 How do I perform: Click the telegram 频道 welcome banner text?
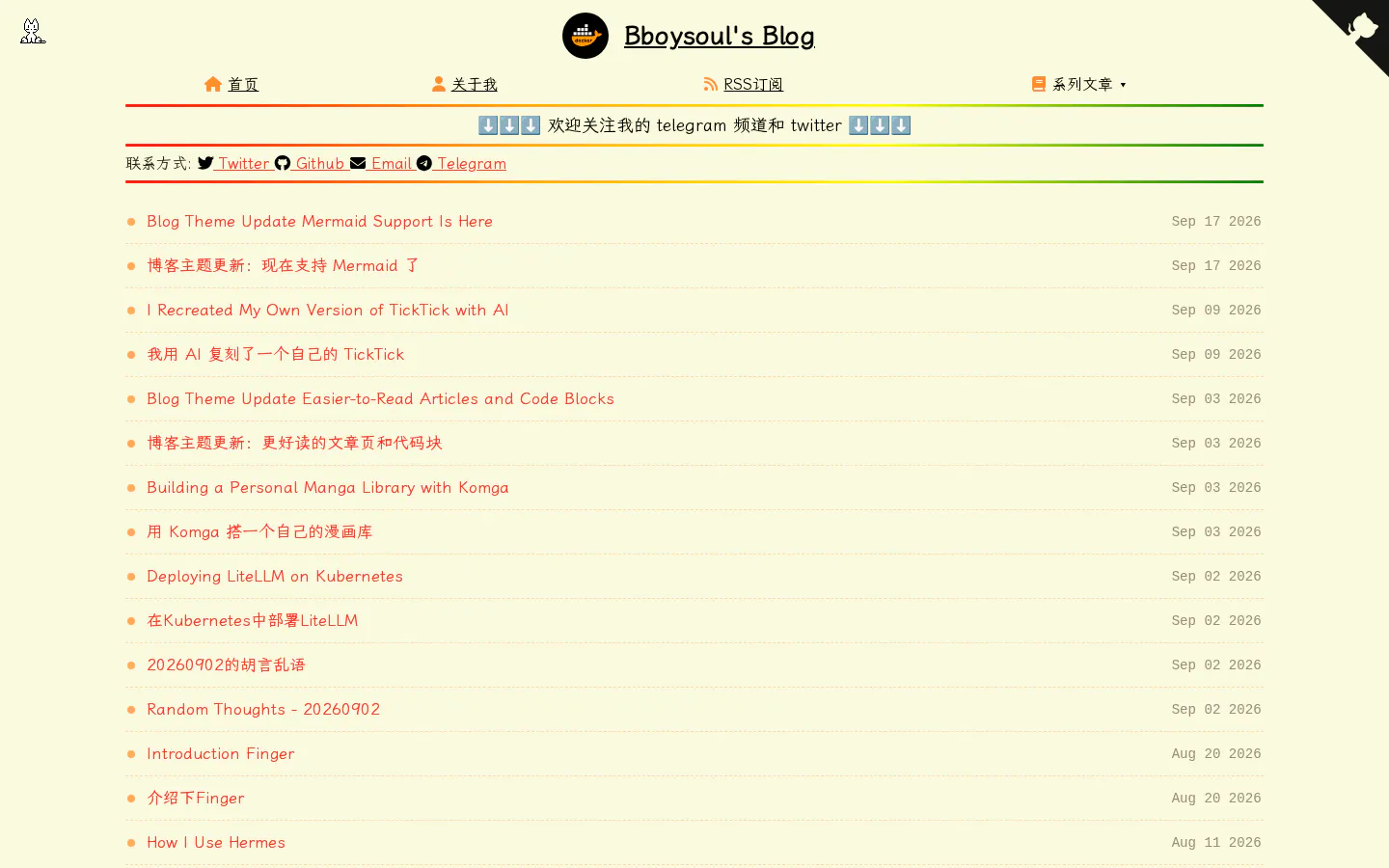(x=694, y=125)
